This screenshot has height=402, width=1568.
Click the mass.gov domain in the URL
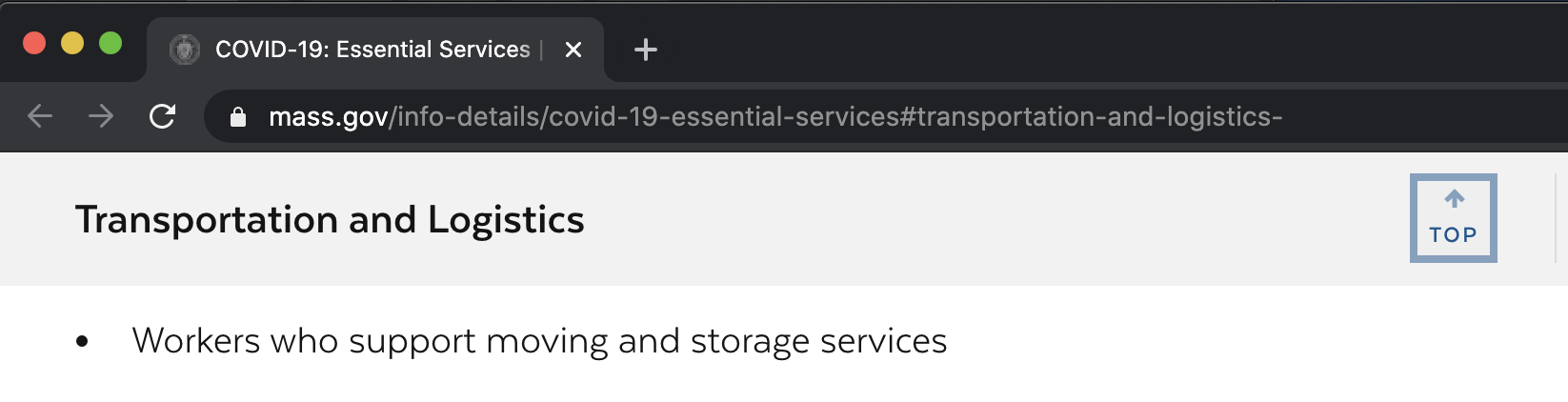pyautogui.click(x=328, y=117)
